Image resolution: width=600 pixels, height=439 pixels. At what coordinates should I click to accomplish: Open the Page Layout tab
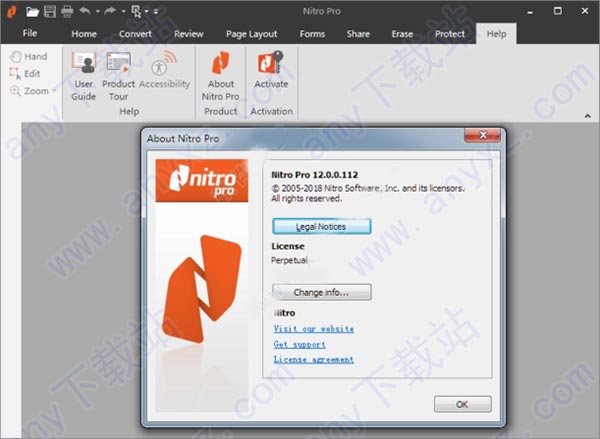pos(251,34)
